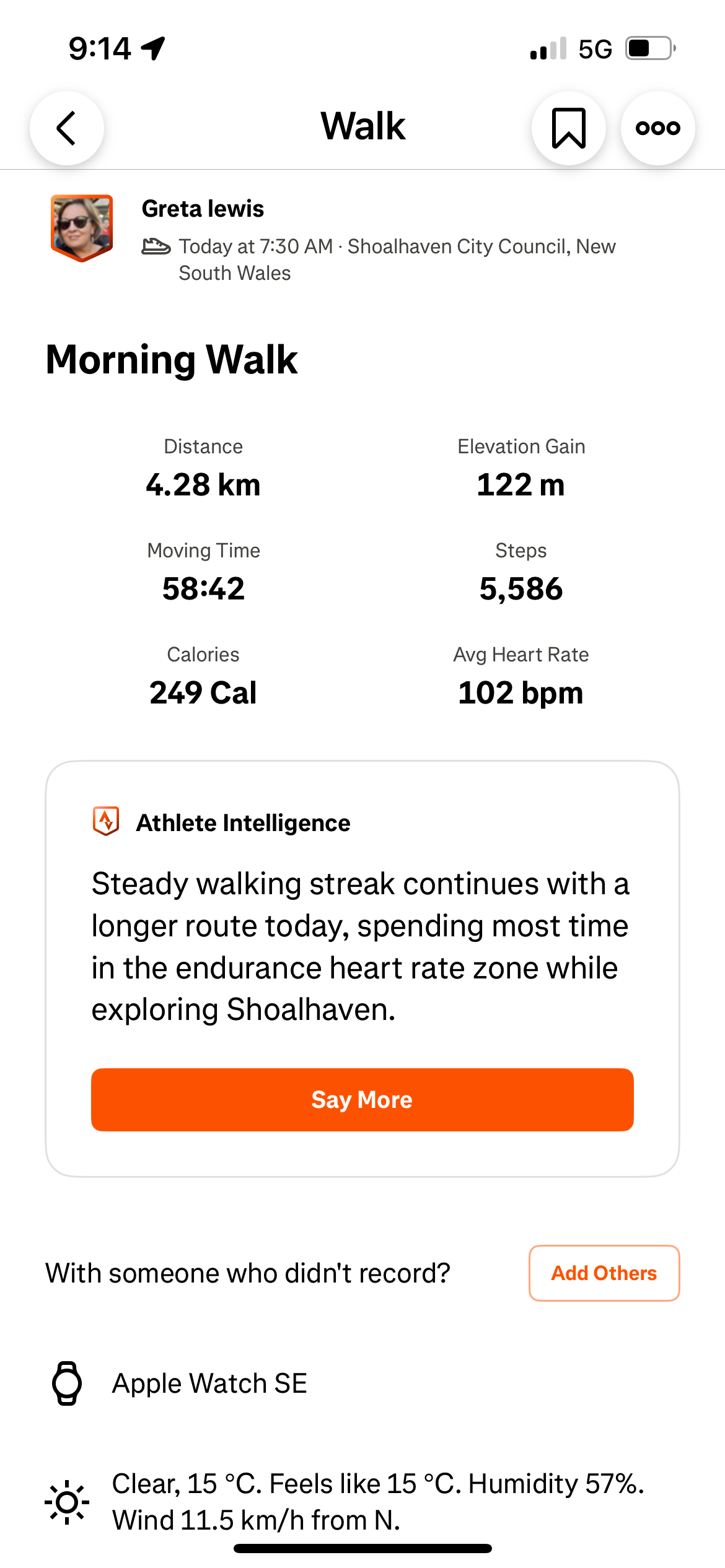This screenshot has height=1568, width=725.
Task: Tap the Add Others button
Action: pos(604,1273)
